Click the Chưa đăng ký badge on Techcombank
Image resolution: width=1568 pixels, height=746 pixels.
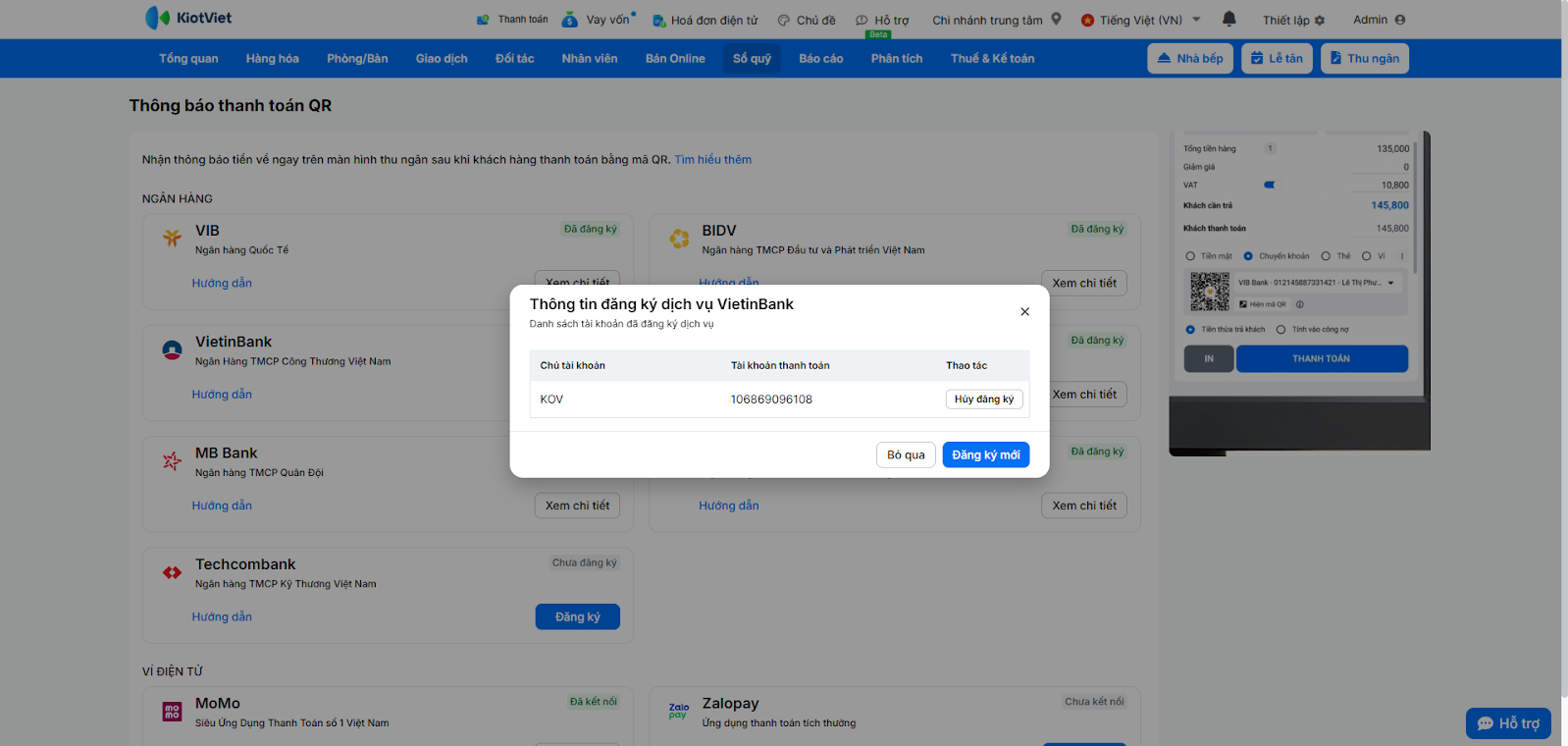tap(585, 563)
